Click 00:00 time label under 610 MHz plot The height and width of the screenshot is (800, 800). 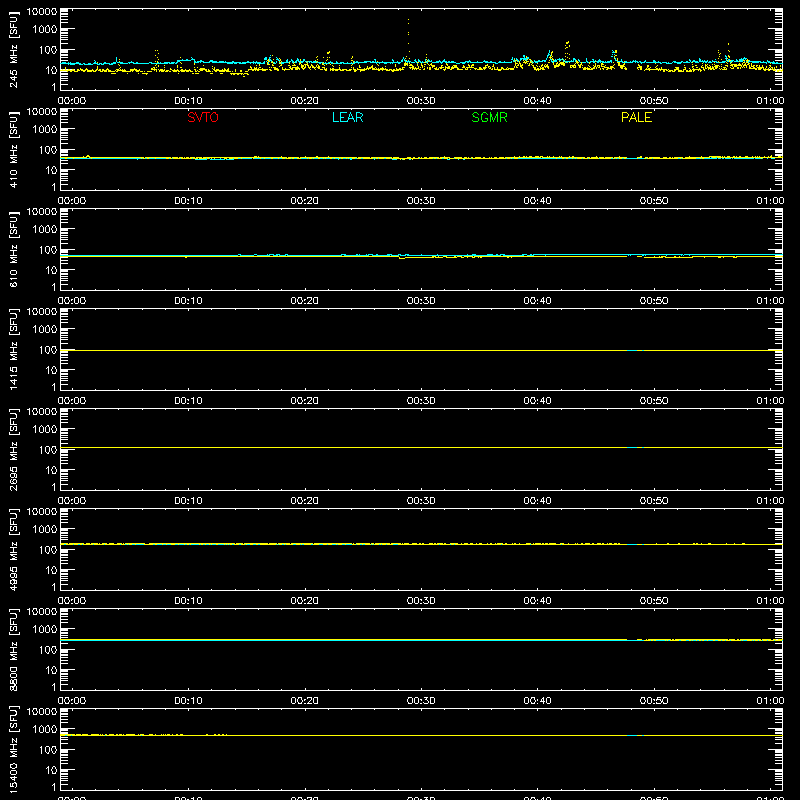click(x=72, y=301)
